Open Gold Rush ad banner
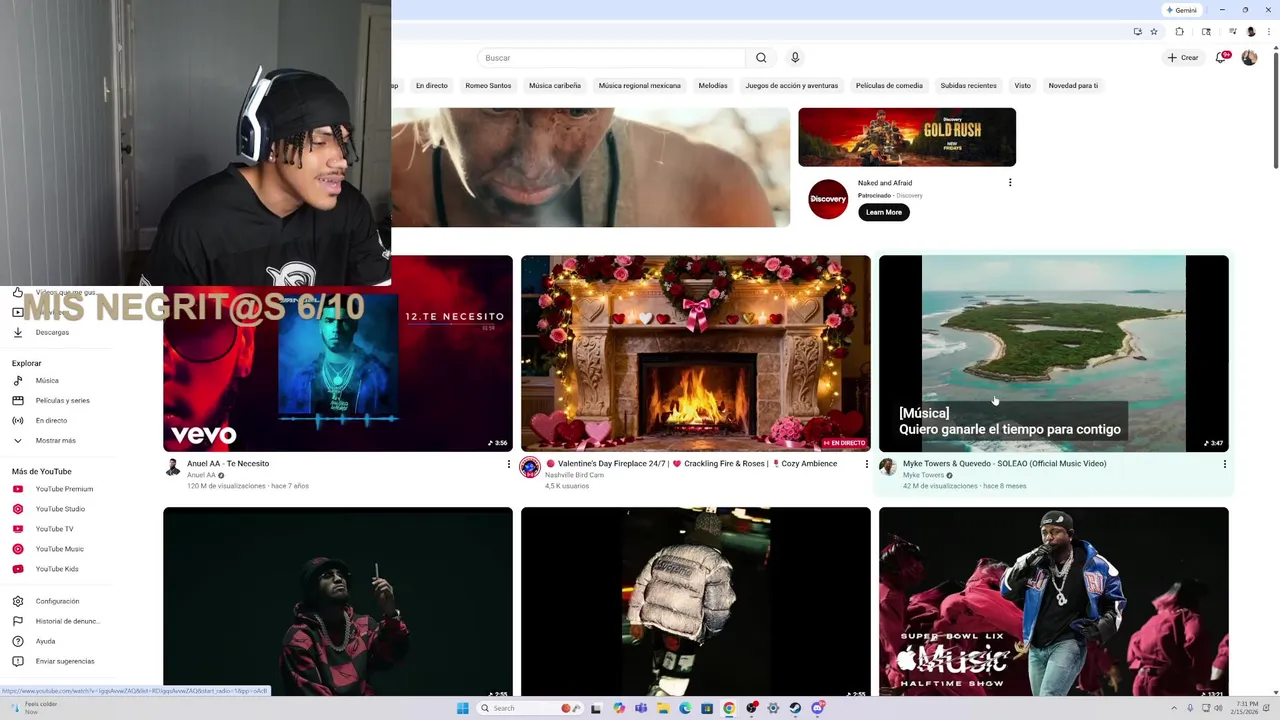1280x720 pixels. tap(907, 137)
